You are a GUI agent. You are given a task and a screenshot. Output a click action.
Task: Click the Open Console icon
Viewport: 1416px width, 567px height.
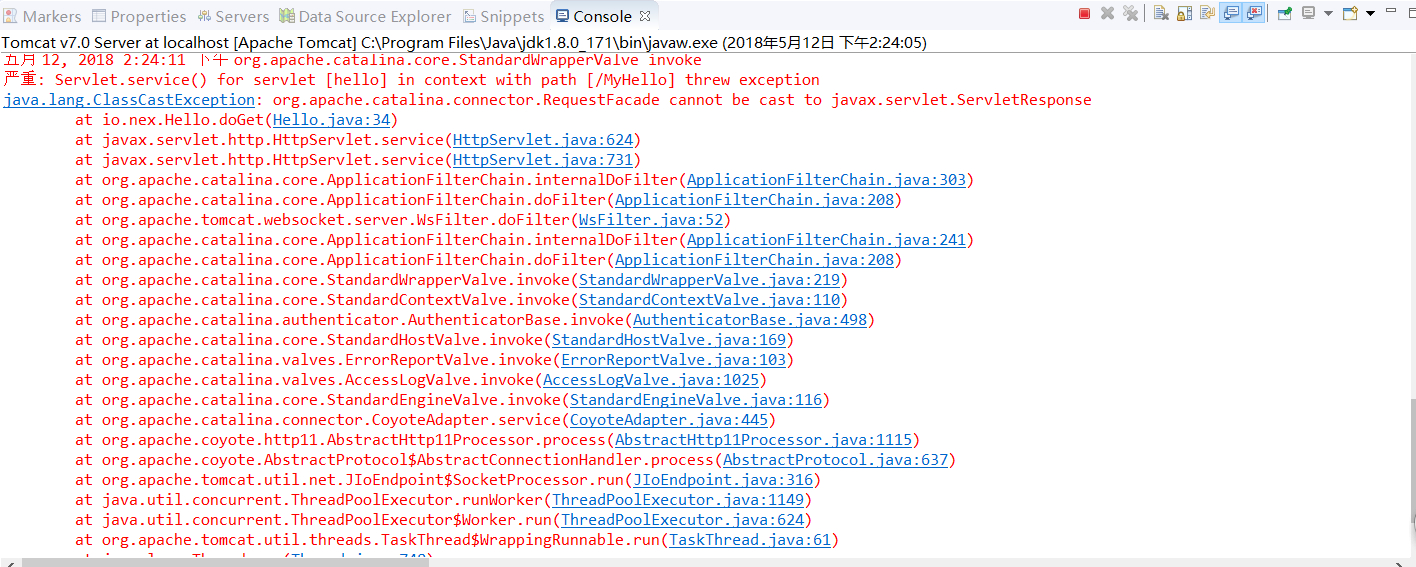(x=1350, y=13)
